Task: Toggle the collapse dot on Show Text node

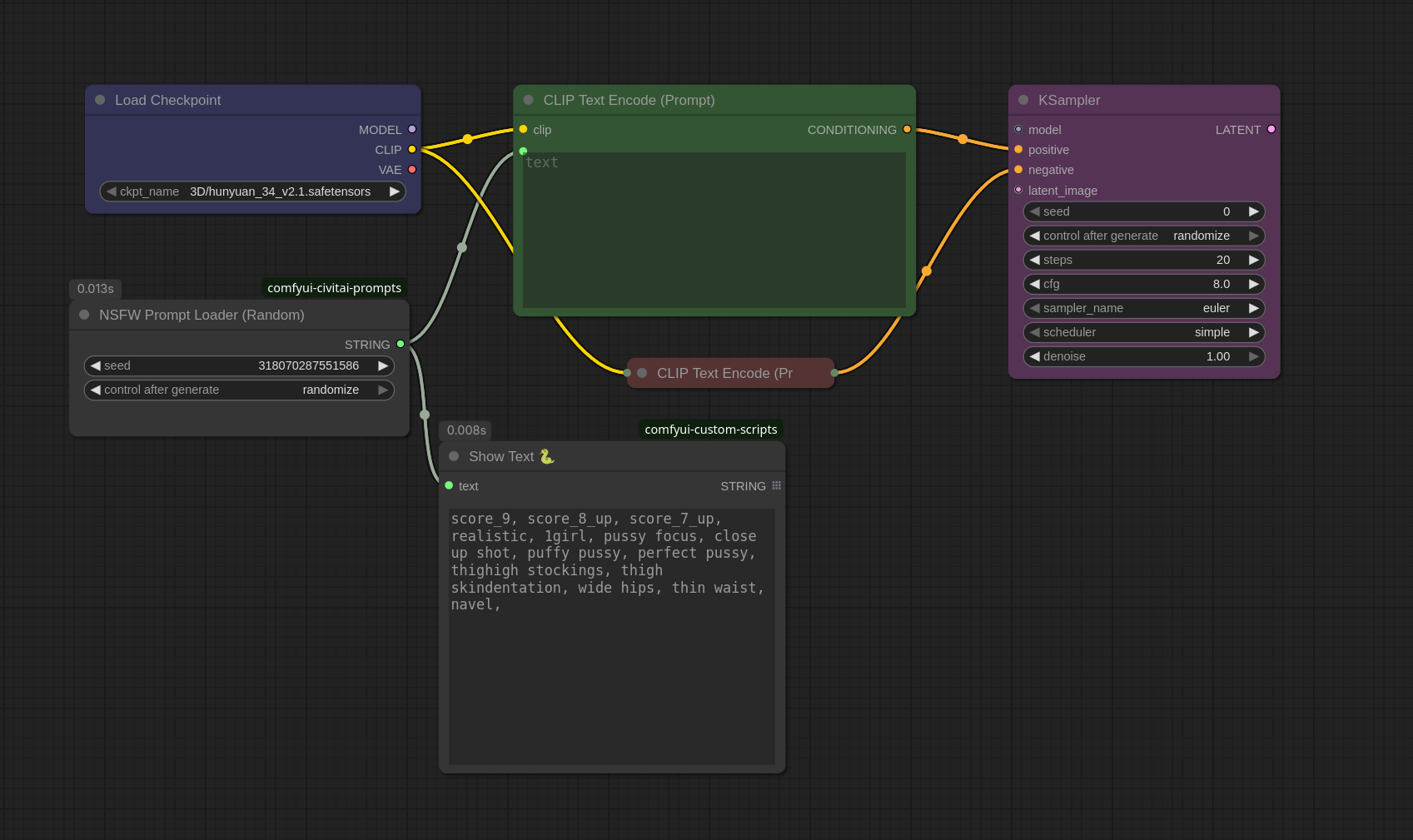Action: [454, 456]
